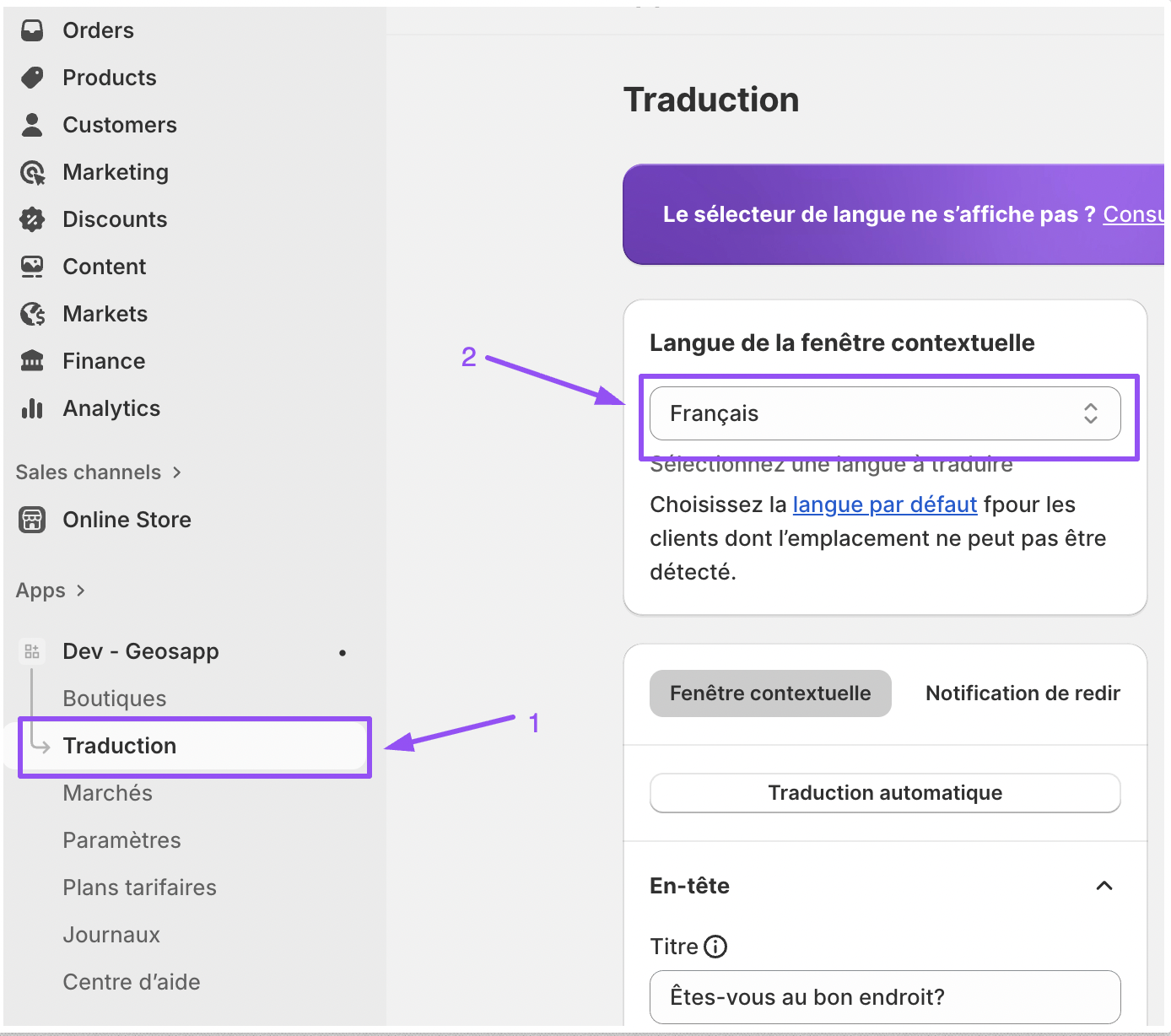Click the Discounts badge icon

coord(32,219)
